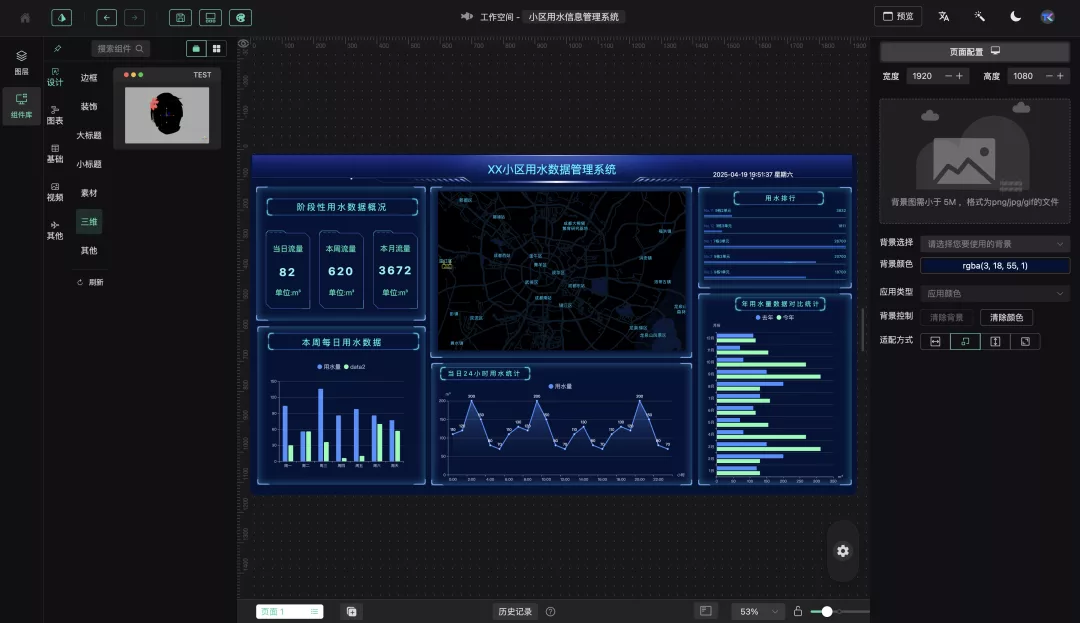
Task: Open the 背景选择 dropdown
Action: (995, 243)
